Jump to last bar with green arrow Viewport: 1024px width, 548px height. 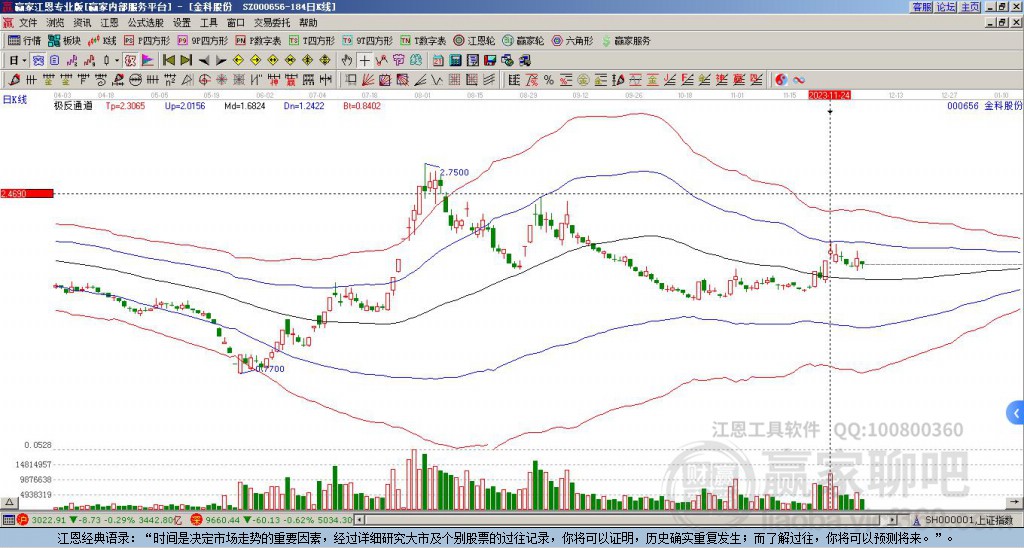click(x=186, y=60)
